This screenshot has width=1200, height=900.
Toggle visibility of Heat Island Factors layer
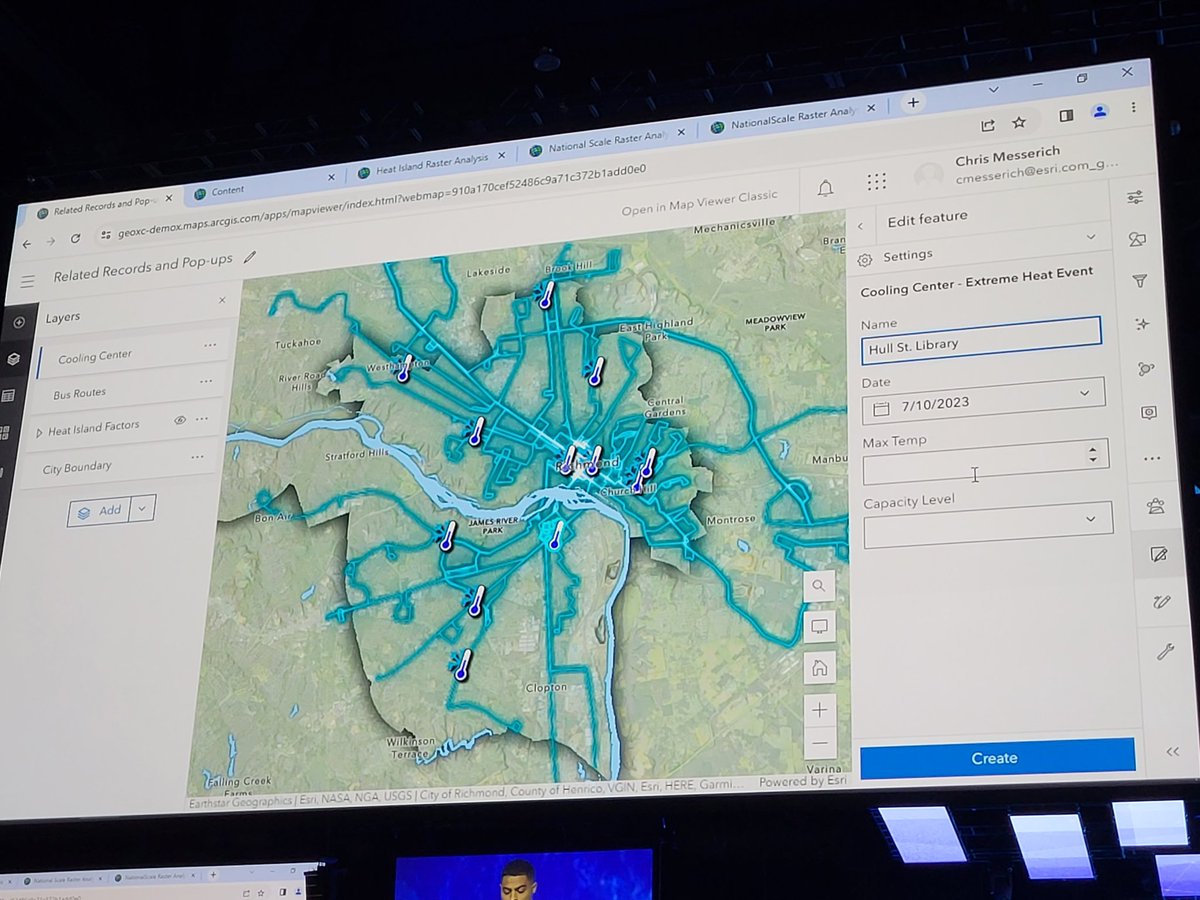point(179,422)
